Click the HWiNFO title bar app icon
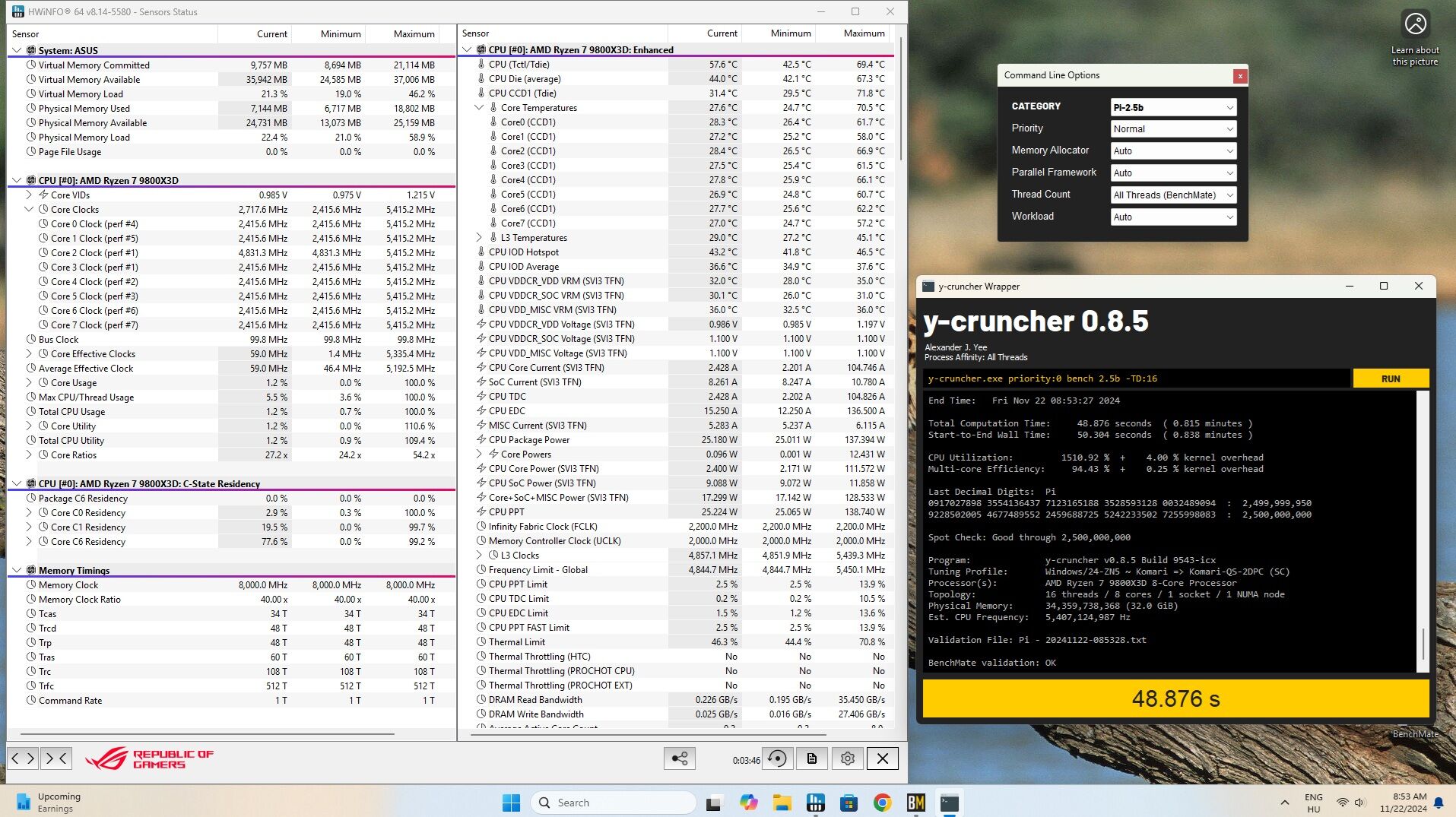This screenshot has height=817, width=1456. click(x=17, y=11)
